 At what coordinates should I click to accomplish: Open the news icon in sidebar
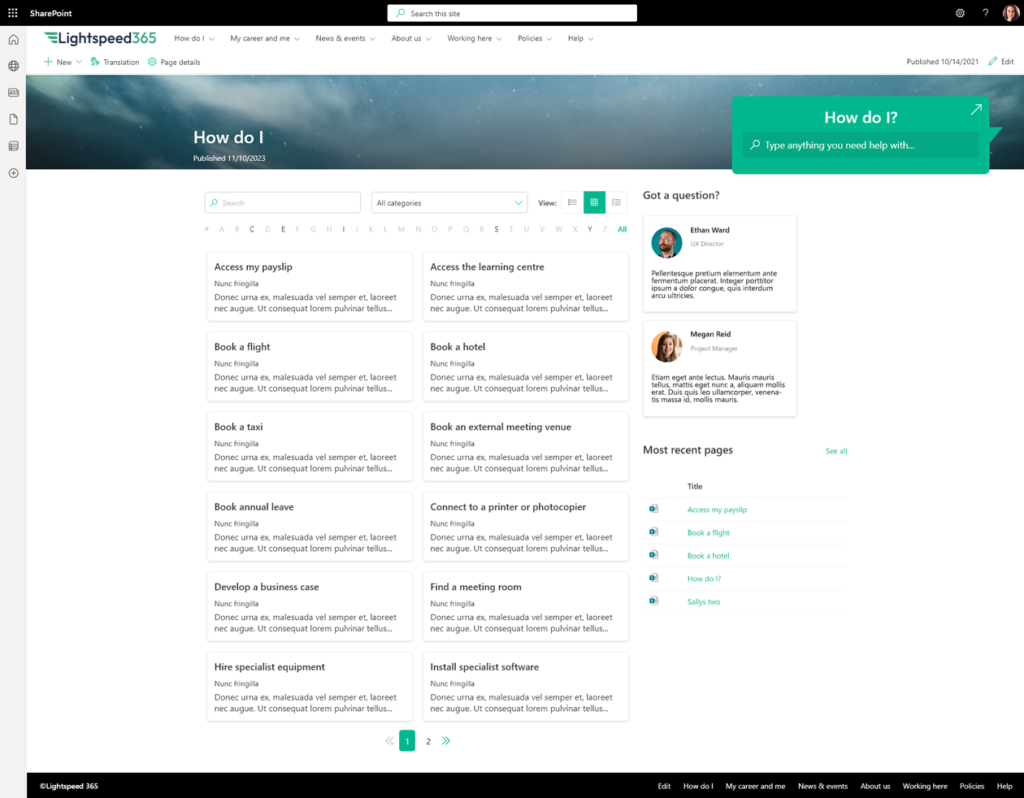point(13,93)
